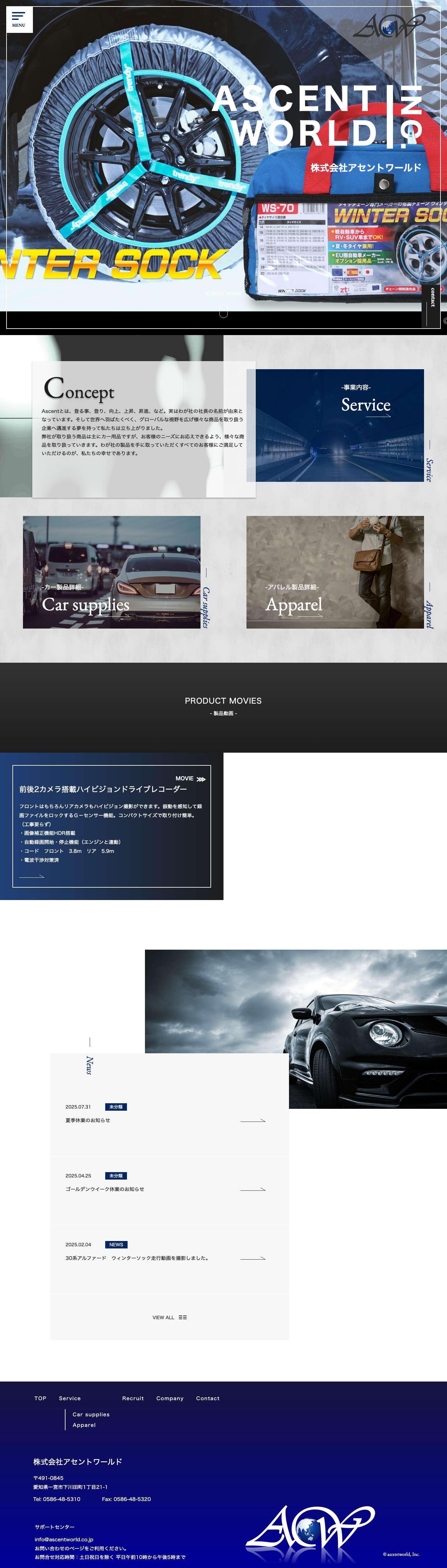Viewport: 447px width, 1568px height.
Task: Open the Car supplies banner
Action: pos(111,572)
